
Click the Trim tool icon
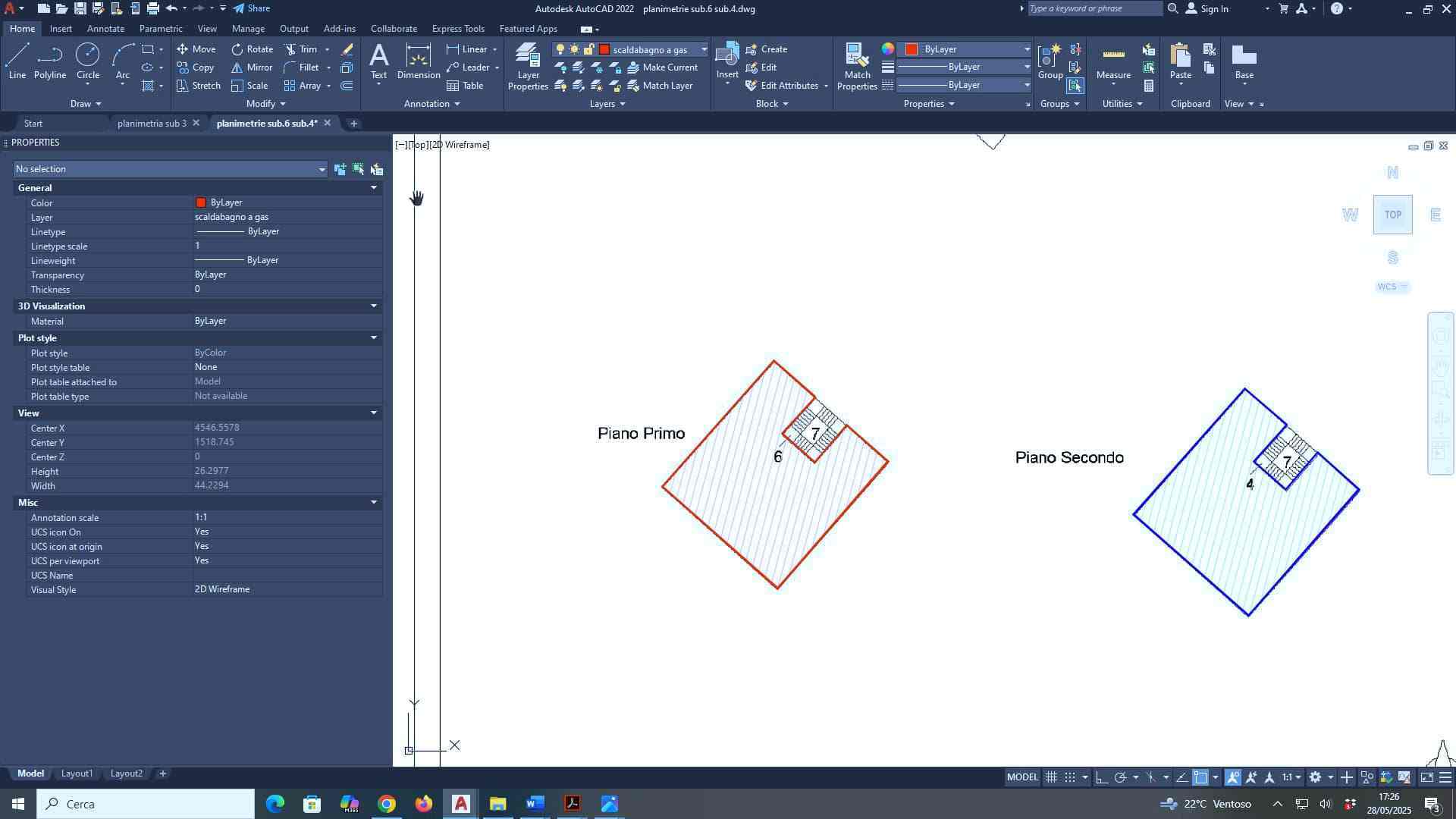(291, 49)
